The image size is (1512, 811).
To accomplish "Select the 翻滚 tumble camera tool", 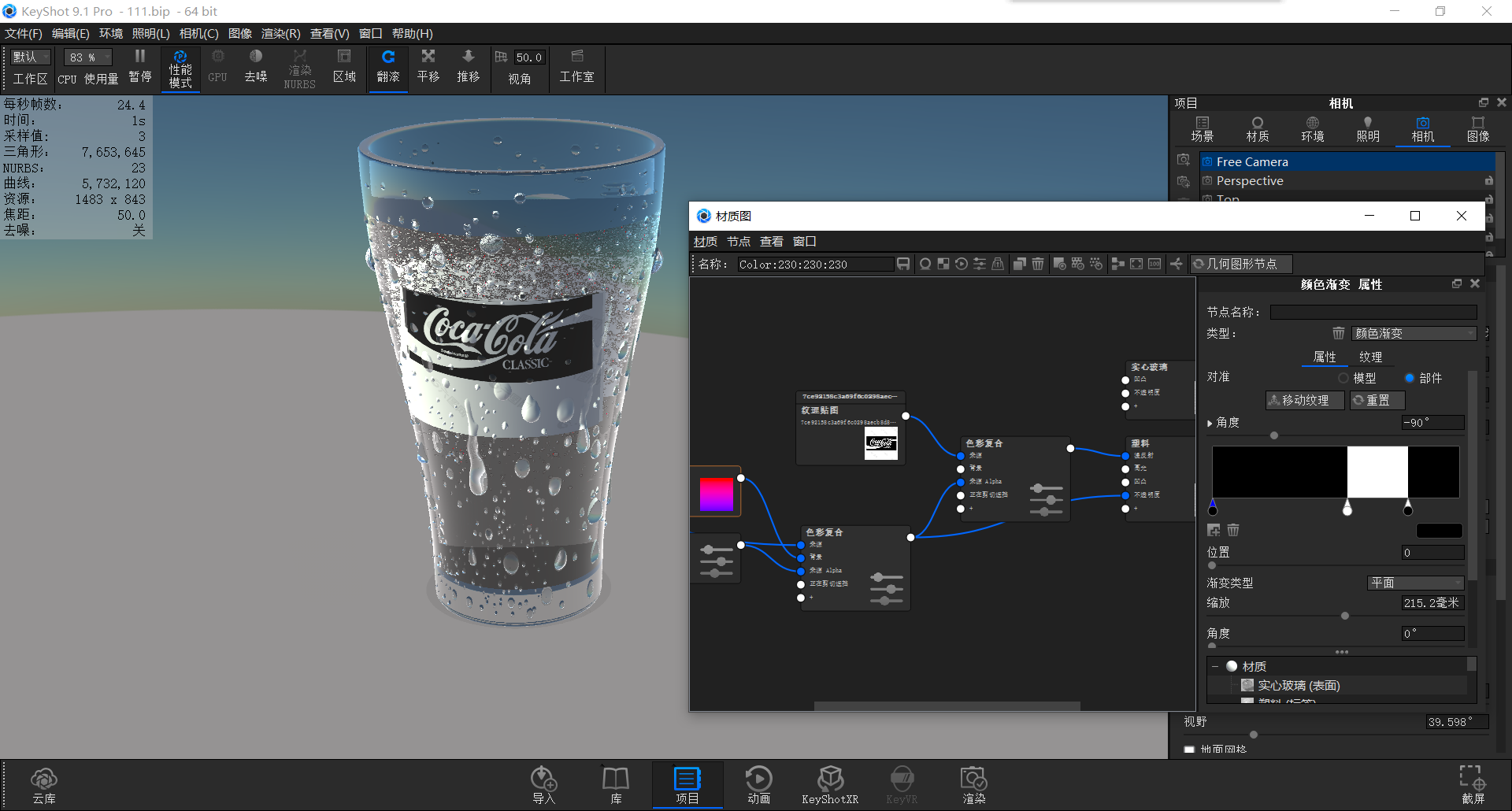I will pyautogui.click(x=387, y=68).
